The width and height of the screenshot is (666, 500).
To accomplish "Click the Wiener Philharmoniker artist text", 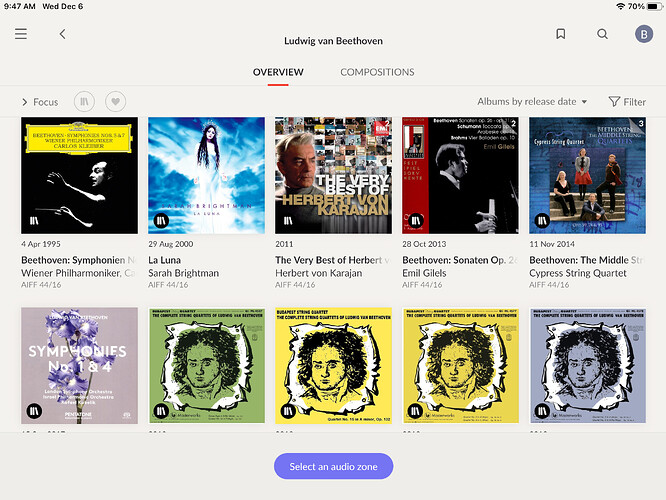I will [79, 273].
